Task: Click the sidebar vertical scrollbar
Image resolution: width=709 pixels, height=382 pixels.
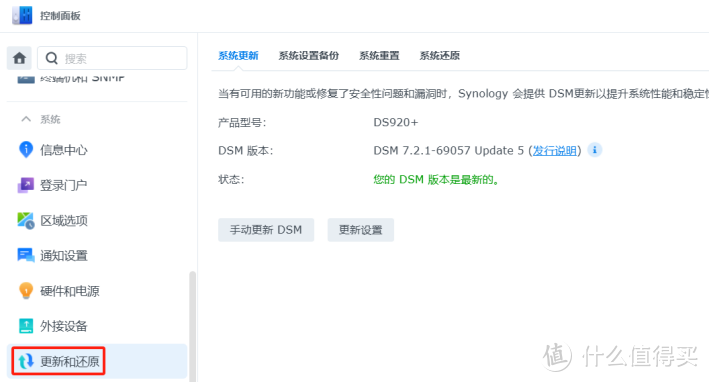Action: pyautogui.click(x=192, y=325)
